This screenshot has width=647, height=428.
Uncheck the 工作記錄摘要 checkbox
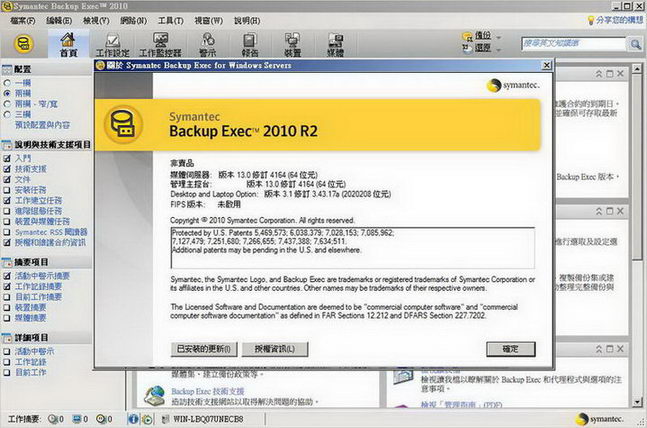tap(7, 286)
